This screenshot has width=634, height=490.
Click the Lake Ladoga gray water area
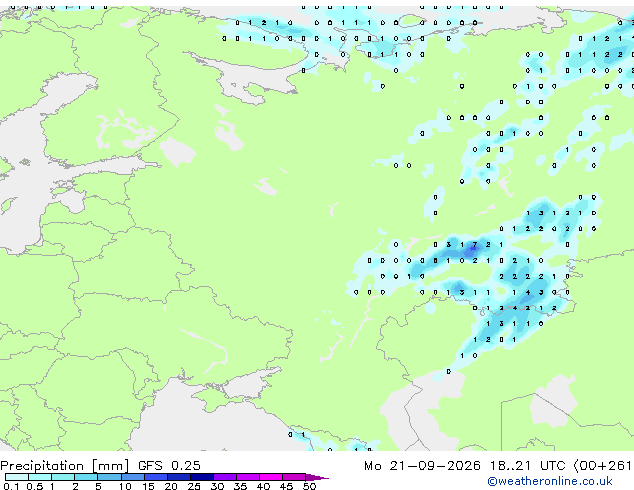[x=177, y=152]
